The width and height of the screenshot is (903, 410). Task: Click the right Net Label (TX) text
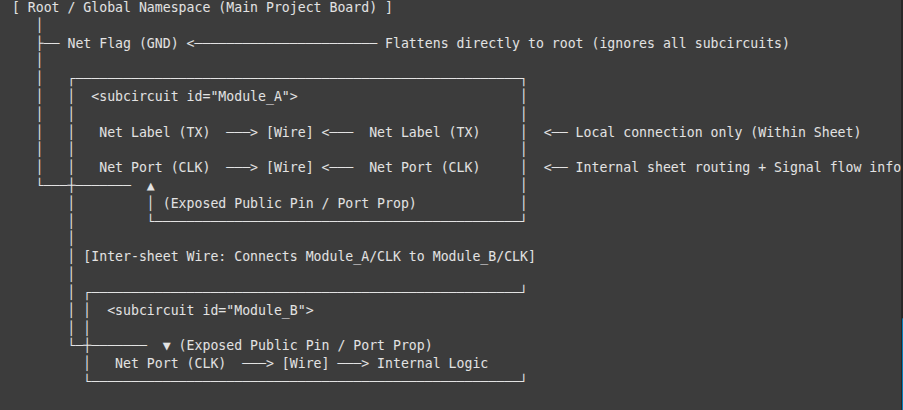424,132
